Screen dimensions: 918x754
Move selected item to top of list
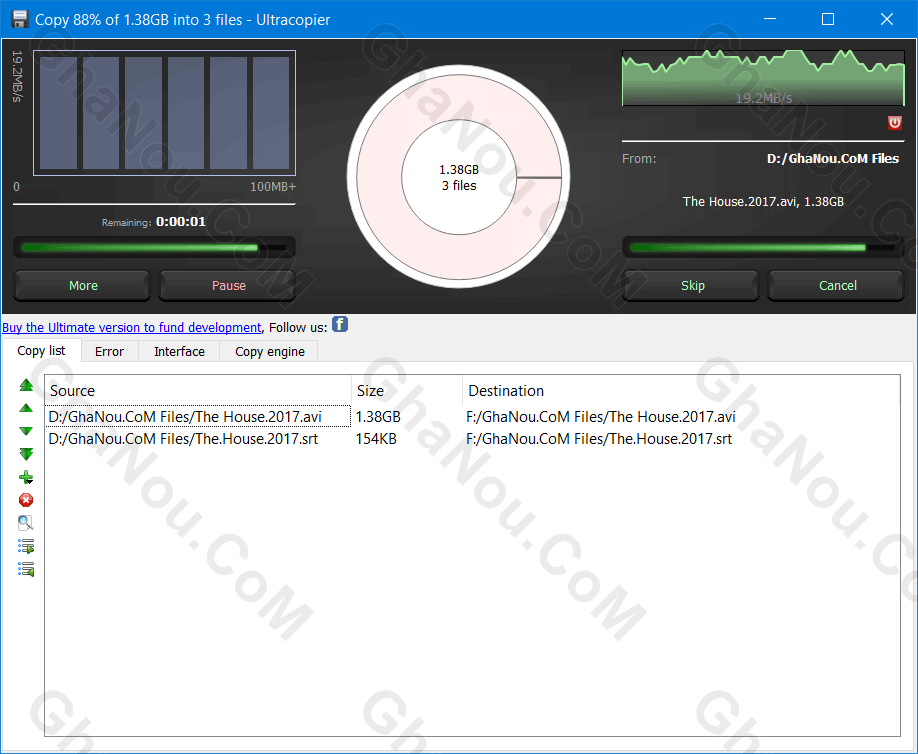[26, 385]
